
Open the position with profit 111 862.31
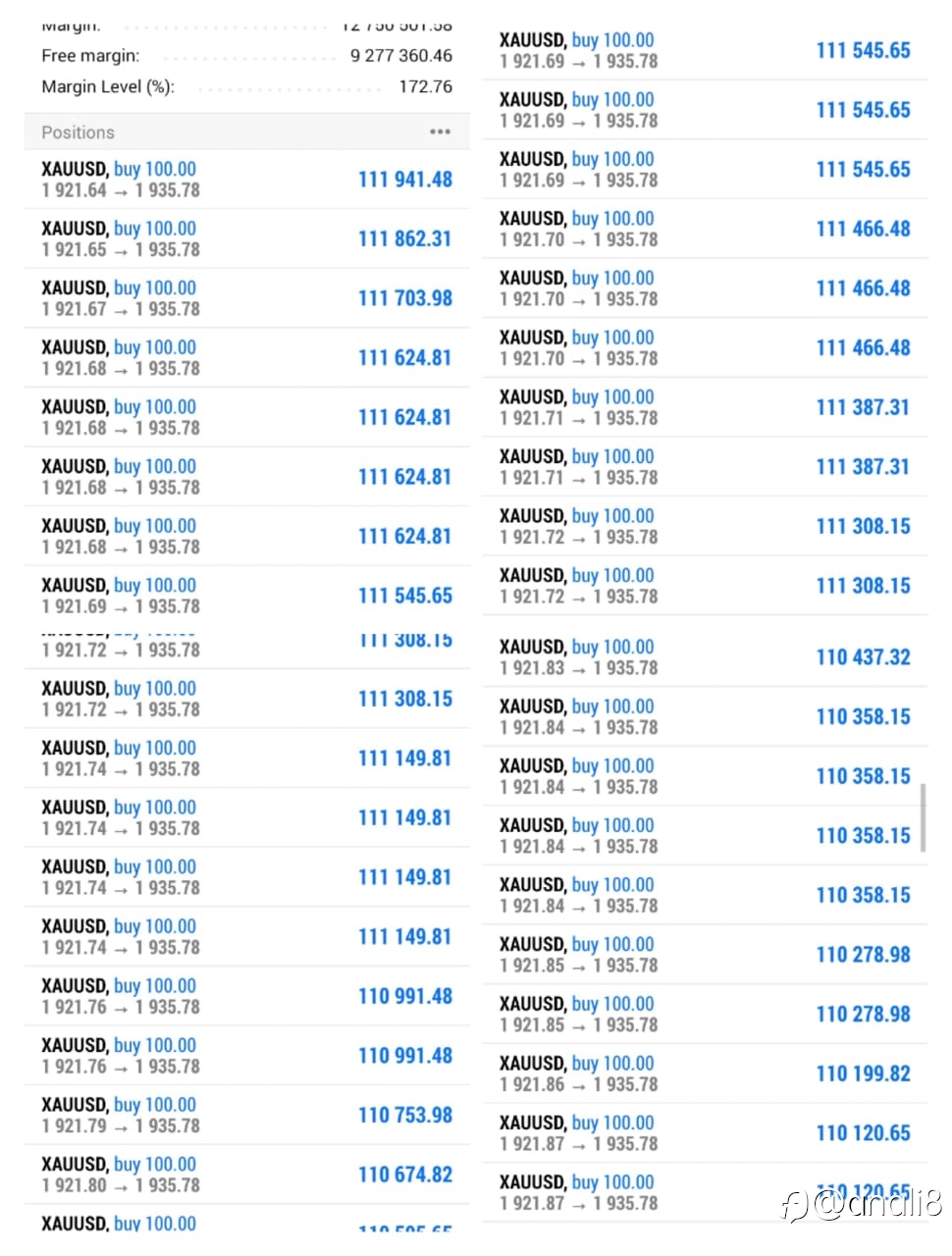tap(246, 238)
